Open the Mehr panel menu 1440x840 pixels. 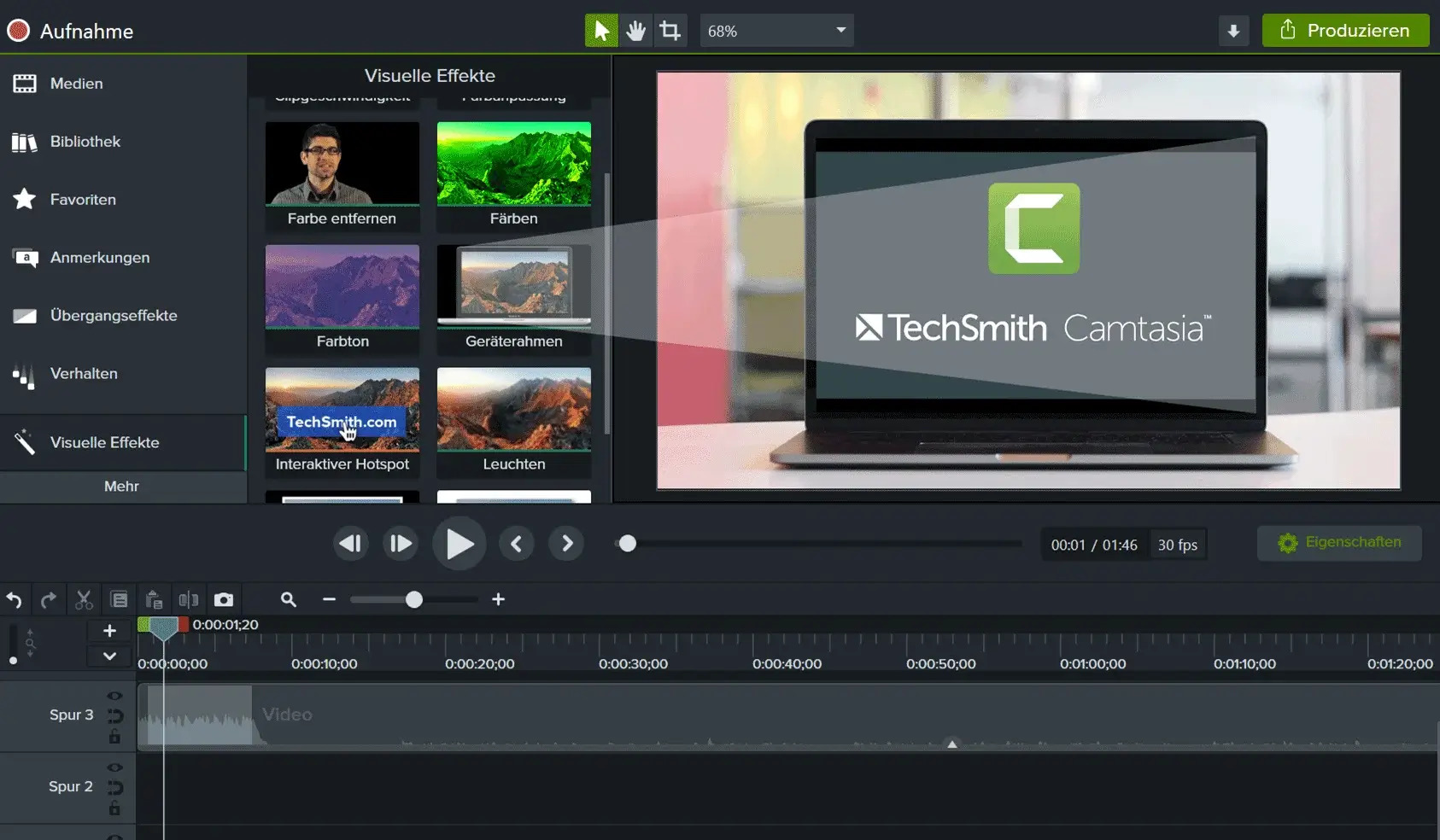click(122, 487)
